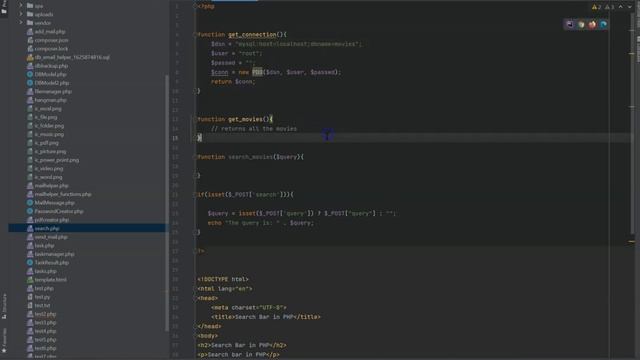The image size is (640, 360).
Task: Click the get_connection function name in code
Action: click(x=252, y=35)
